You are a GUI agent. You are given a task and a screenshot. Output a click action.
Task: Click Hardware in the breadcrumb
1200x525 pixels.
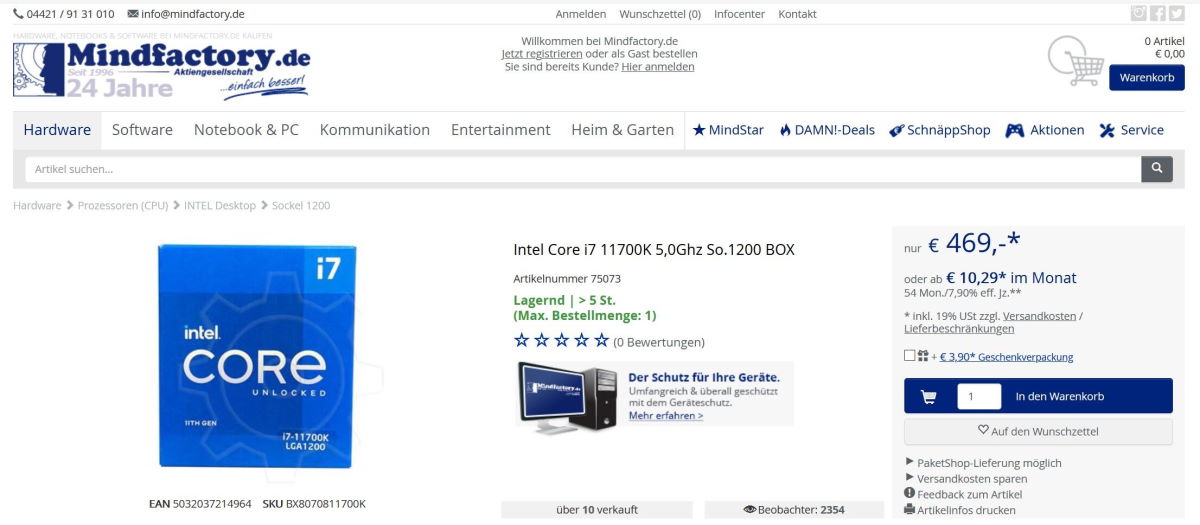[37, 205]
